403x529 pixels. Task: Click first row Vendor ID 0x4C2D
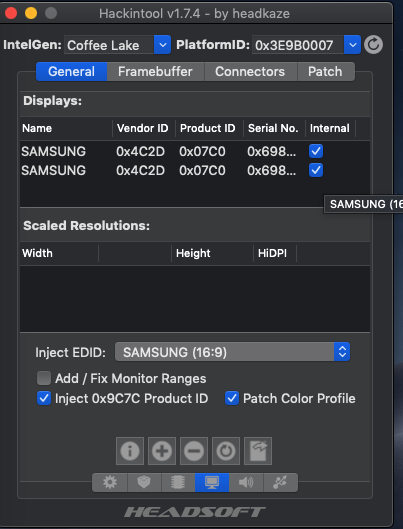141,151
